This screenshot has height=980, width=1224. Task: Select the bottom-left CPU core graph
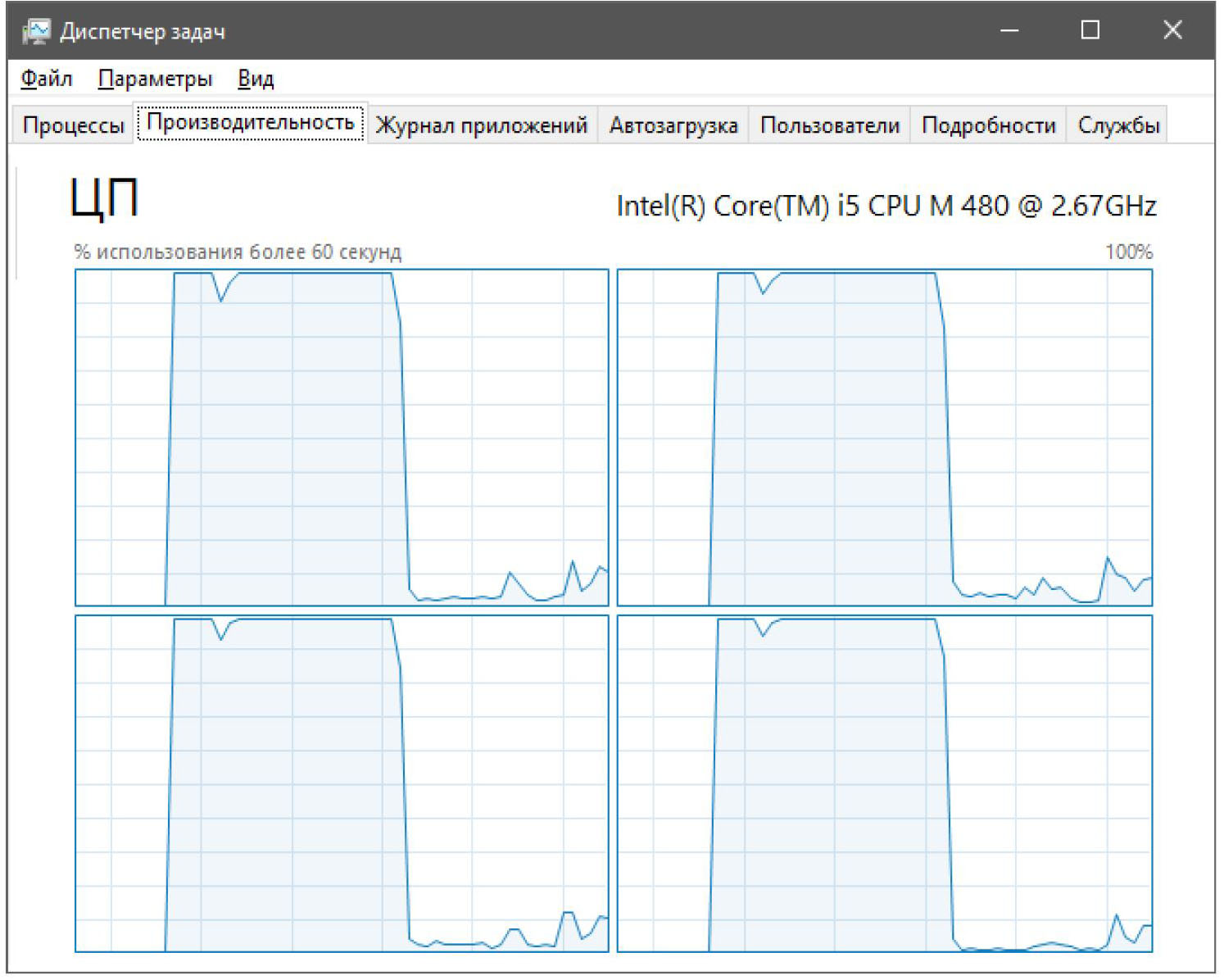[x=342, y=783]
